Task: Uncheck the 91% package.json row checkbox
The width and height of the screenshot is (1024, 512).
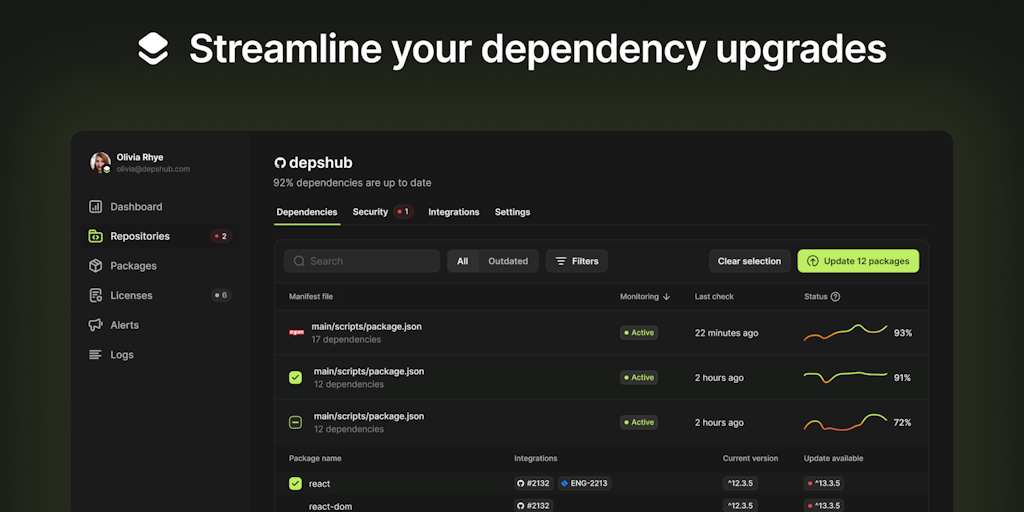Action: point(295,378)
